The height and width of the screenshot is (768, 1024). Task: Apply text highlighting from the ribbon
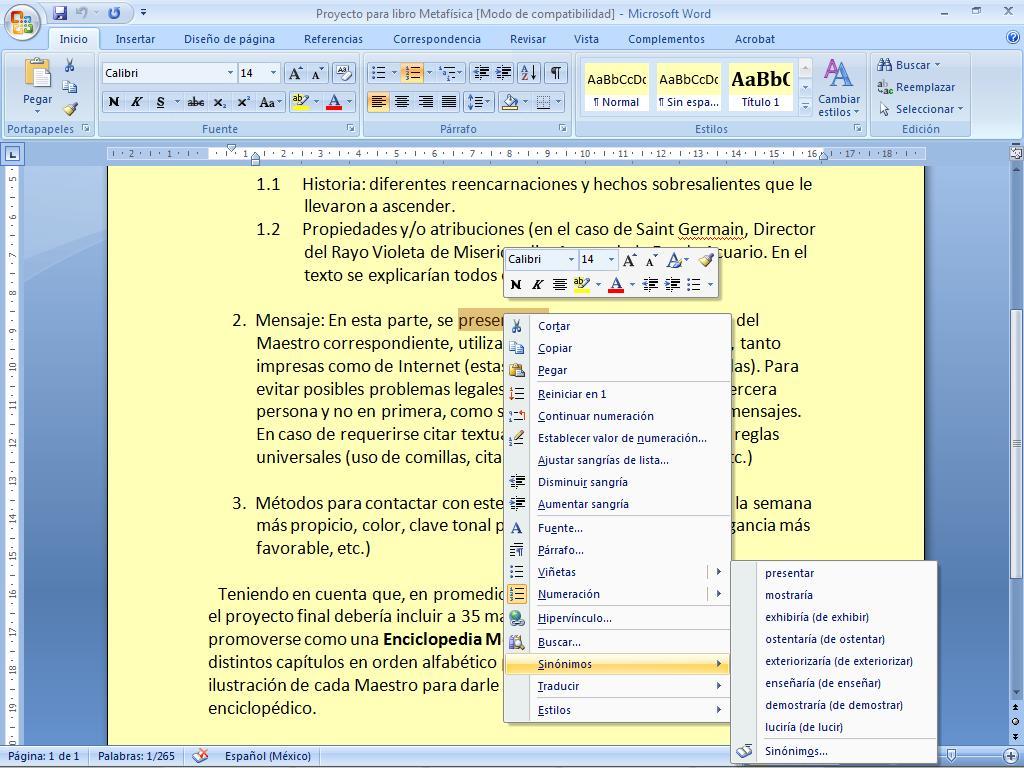(300, 102)
